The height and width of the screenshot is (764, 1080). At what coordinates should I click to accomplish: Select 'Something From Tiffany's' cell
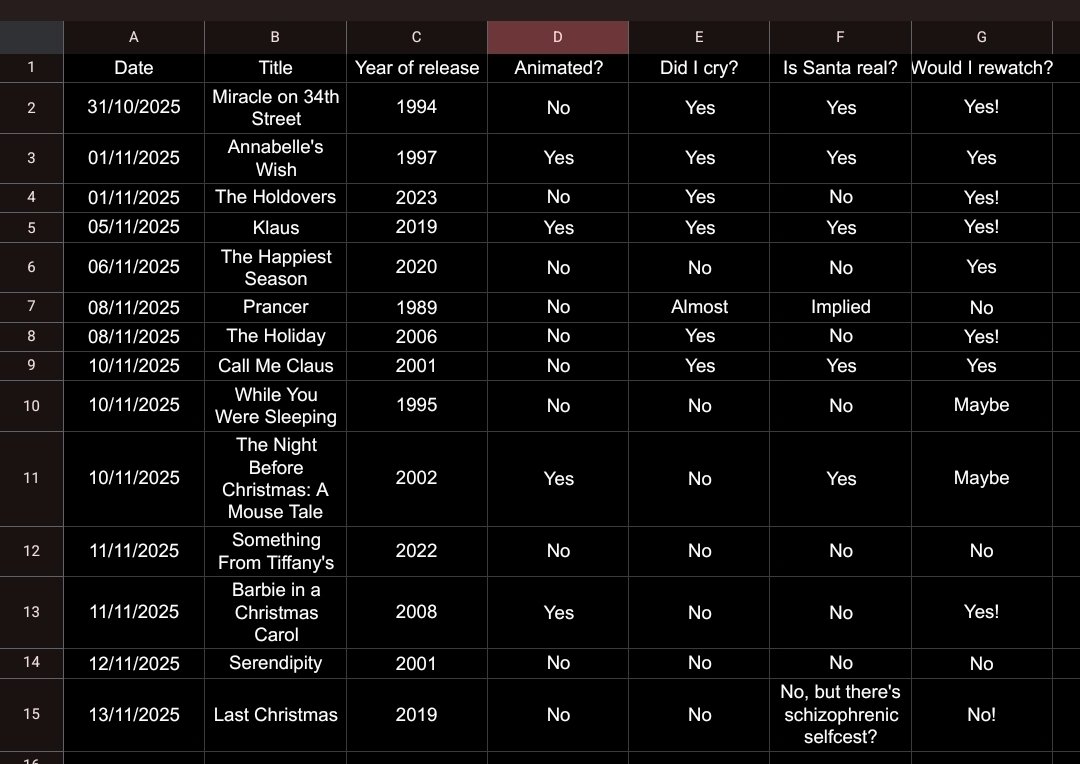[x=276, y=551]
